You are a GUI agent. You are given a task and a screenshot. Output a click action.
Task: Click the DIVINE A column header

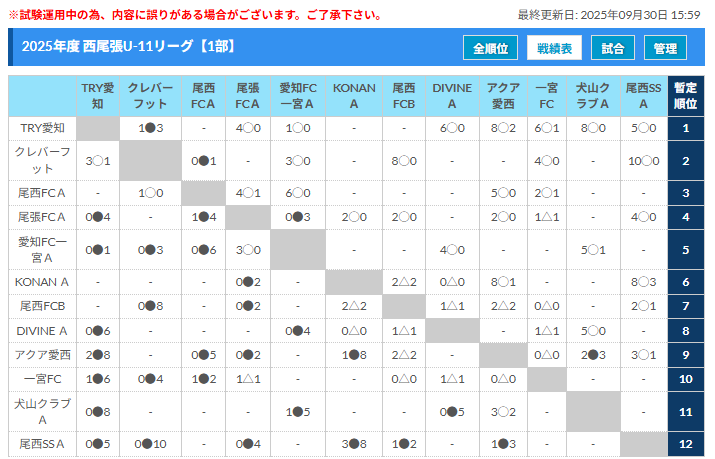pyautogui.click(x=452, y=96)
